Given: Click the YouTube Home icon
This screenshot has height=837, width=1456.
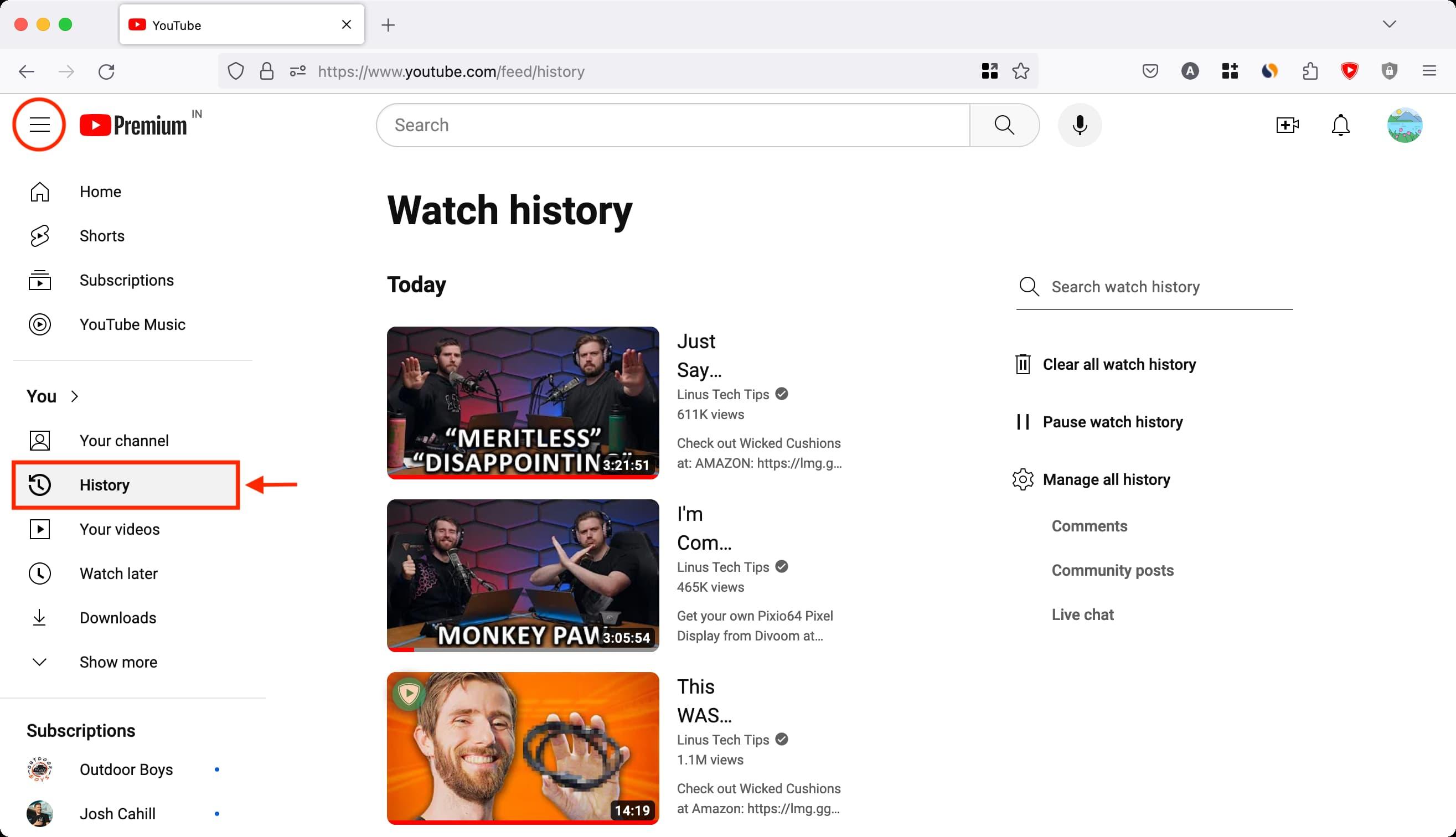Looking at the screenshot, I should [x=40, y=191].
